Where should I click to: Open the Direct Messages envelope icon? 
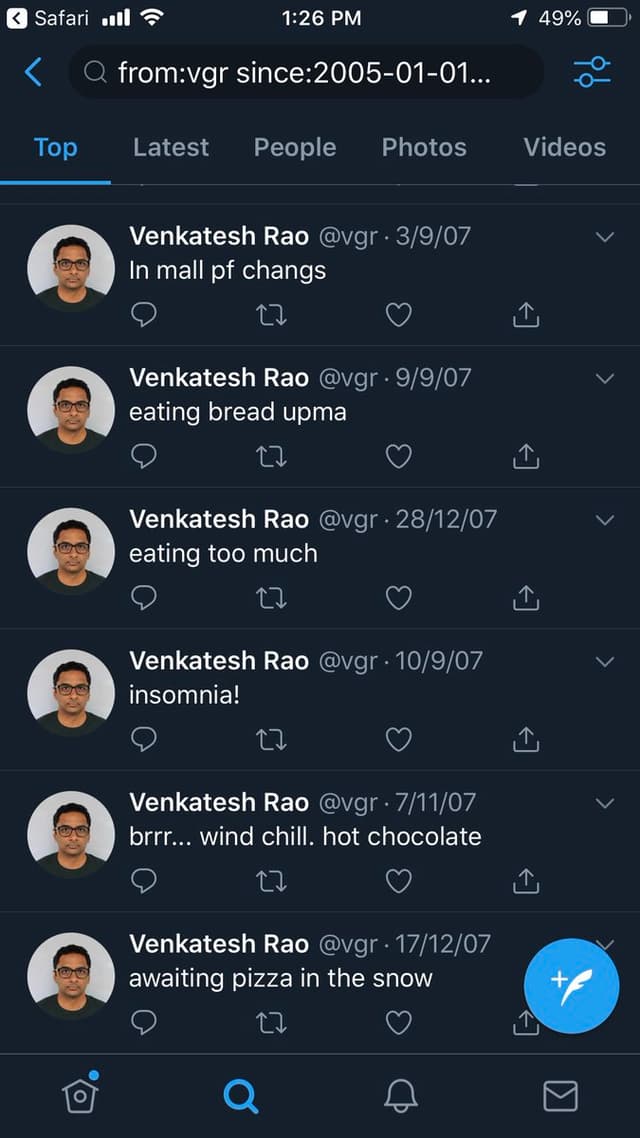561,1095
